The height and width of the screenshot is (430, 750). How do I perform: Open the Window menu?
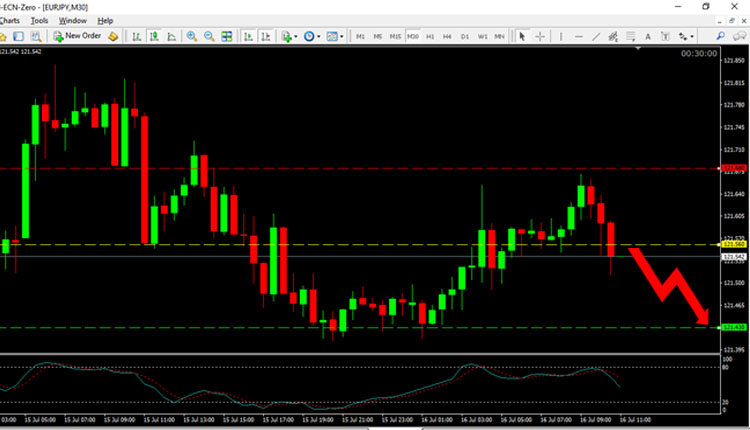pos(73,20)
